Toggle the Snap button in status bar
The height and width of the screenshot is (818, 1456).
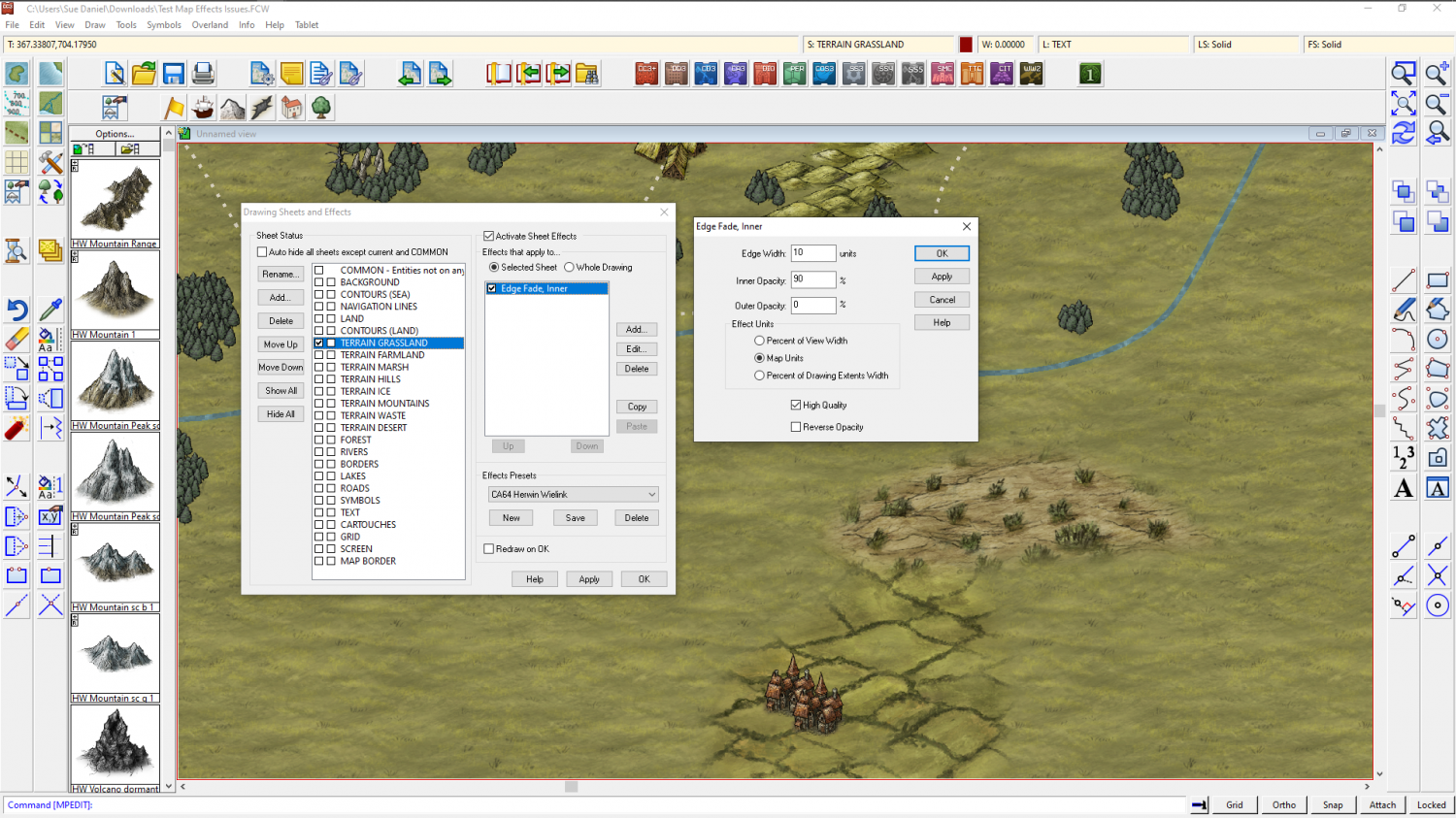tap(1333, 804)
